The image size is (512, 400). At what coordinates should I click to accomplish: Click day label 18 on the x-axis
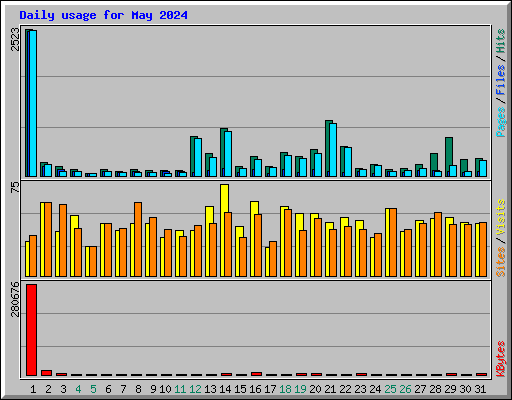285,389
